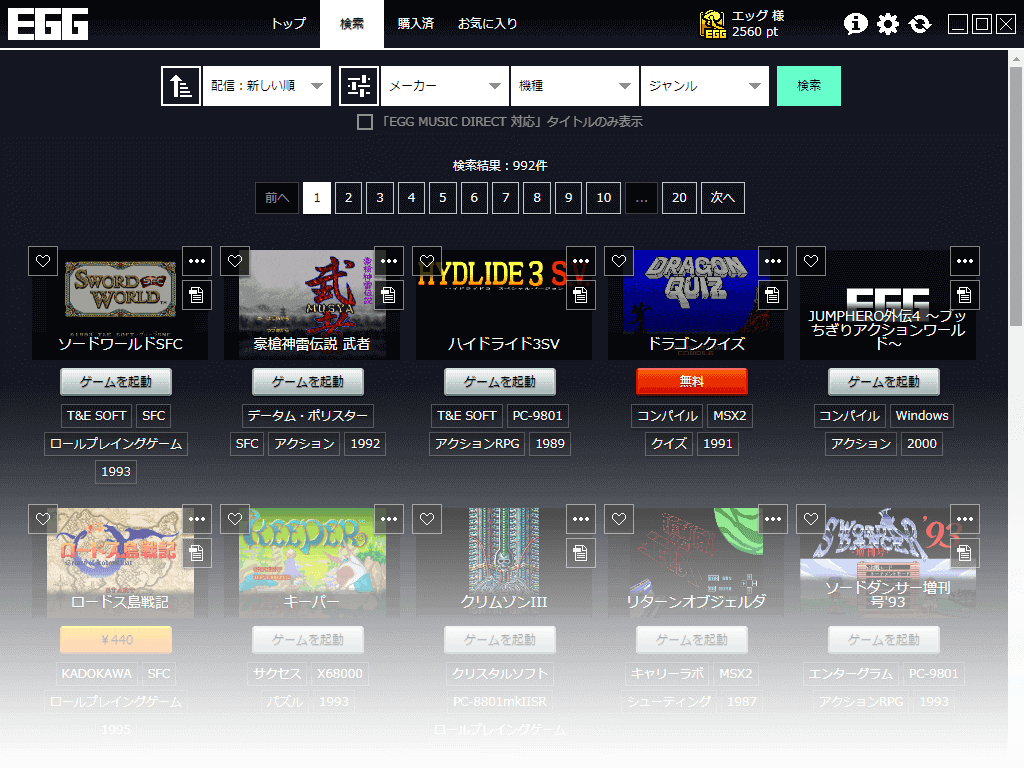Open settings with the gear icon

coord(888,24)
